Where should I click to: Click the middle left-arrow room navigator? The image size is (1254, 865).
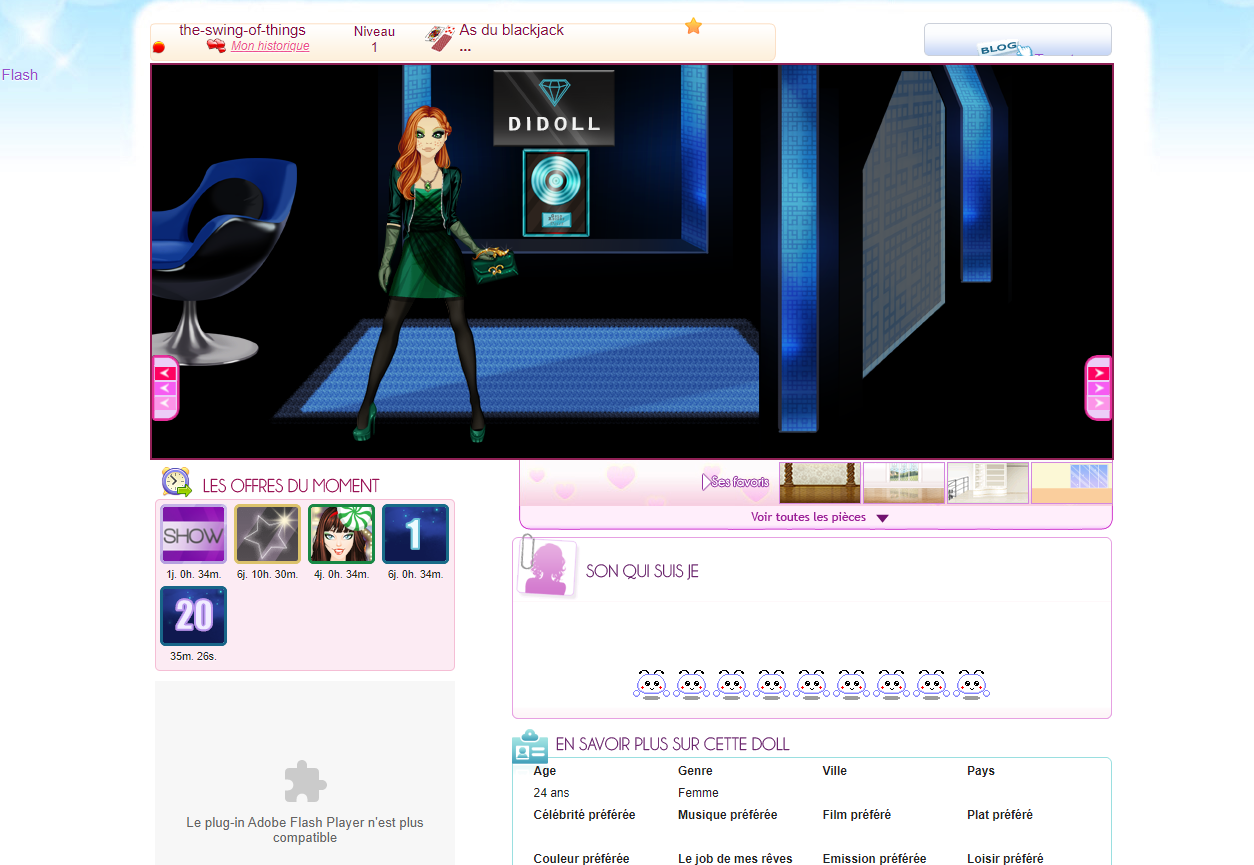pos(166,388)
